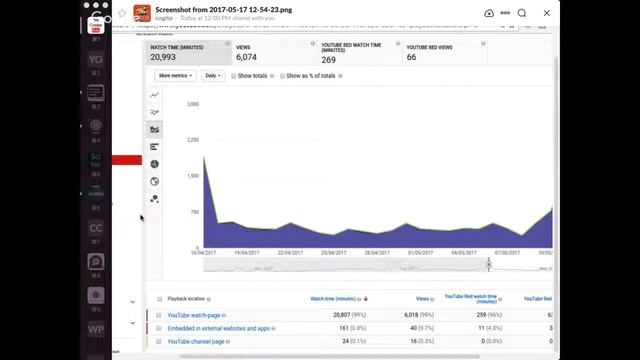Viewport: 640px width, 360px height.
Task: Select the line chart icon
Action: [154, 95]
